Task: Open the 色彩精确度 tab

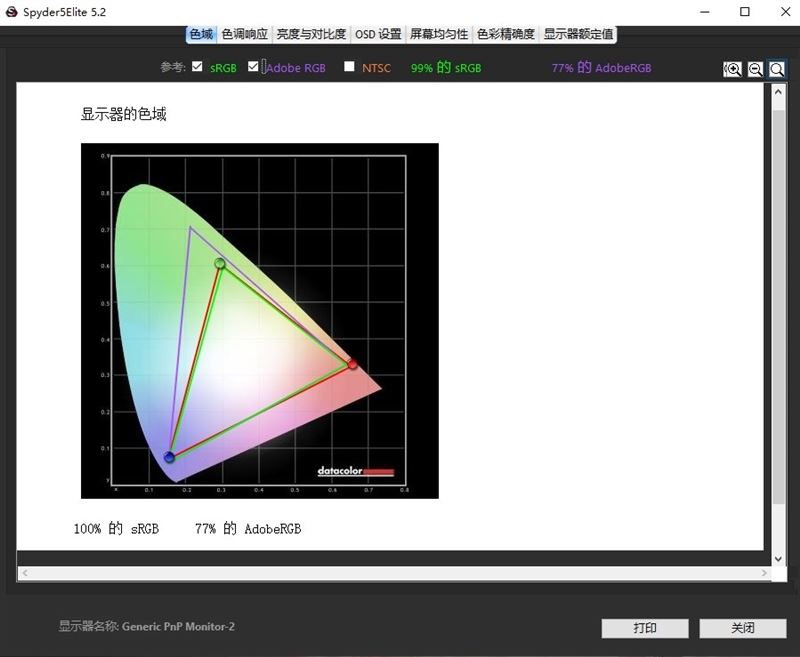Action: tap(506, 34)
